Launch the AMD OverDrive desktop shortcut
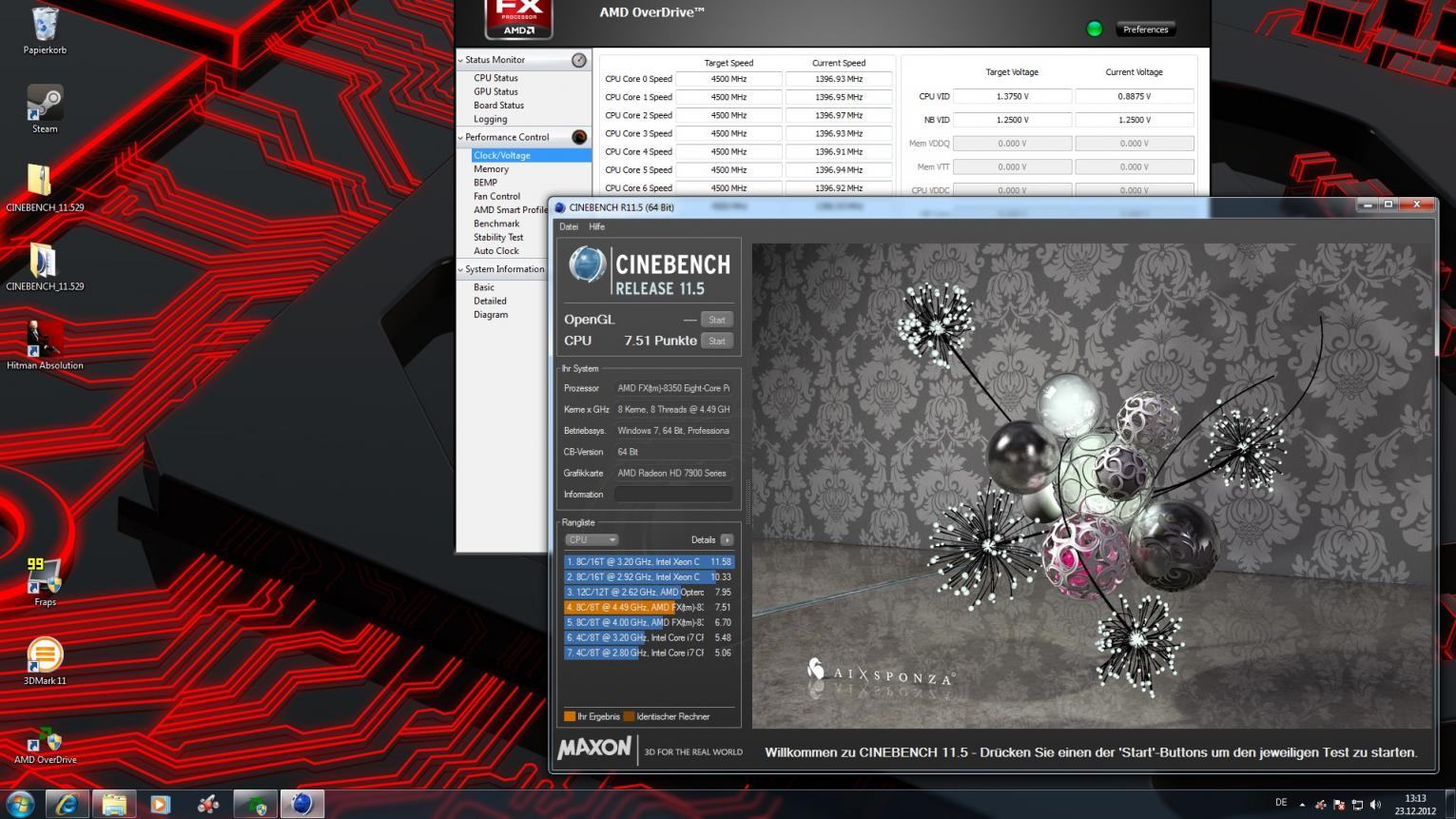Viewport: 1456px width, 819px height. point(45,739)
